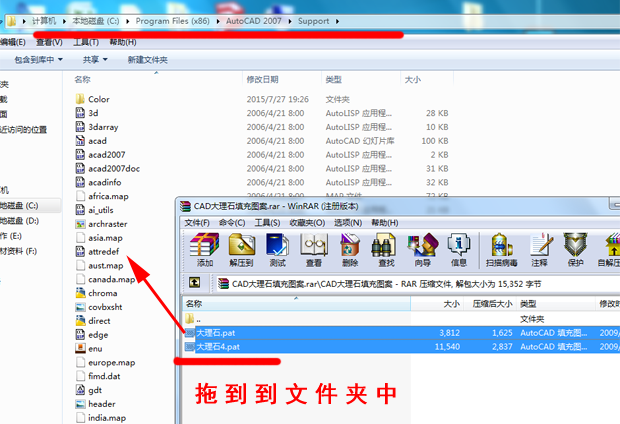Launch the Wizard (向导) tool in WinRAR
This screenshot has width=620, height=424.
pos(423,250)
